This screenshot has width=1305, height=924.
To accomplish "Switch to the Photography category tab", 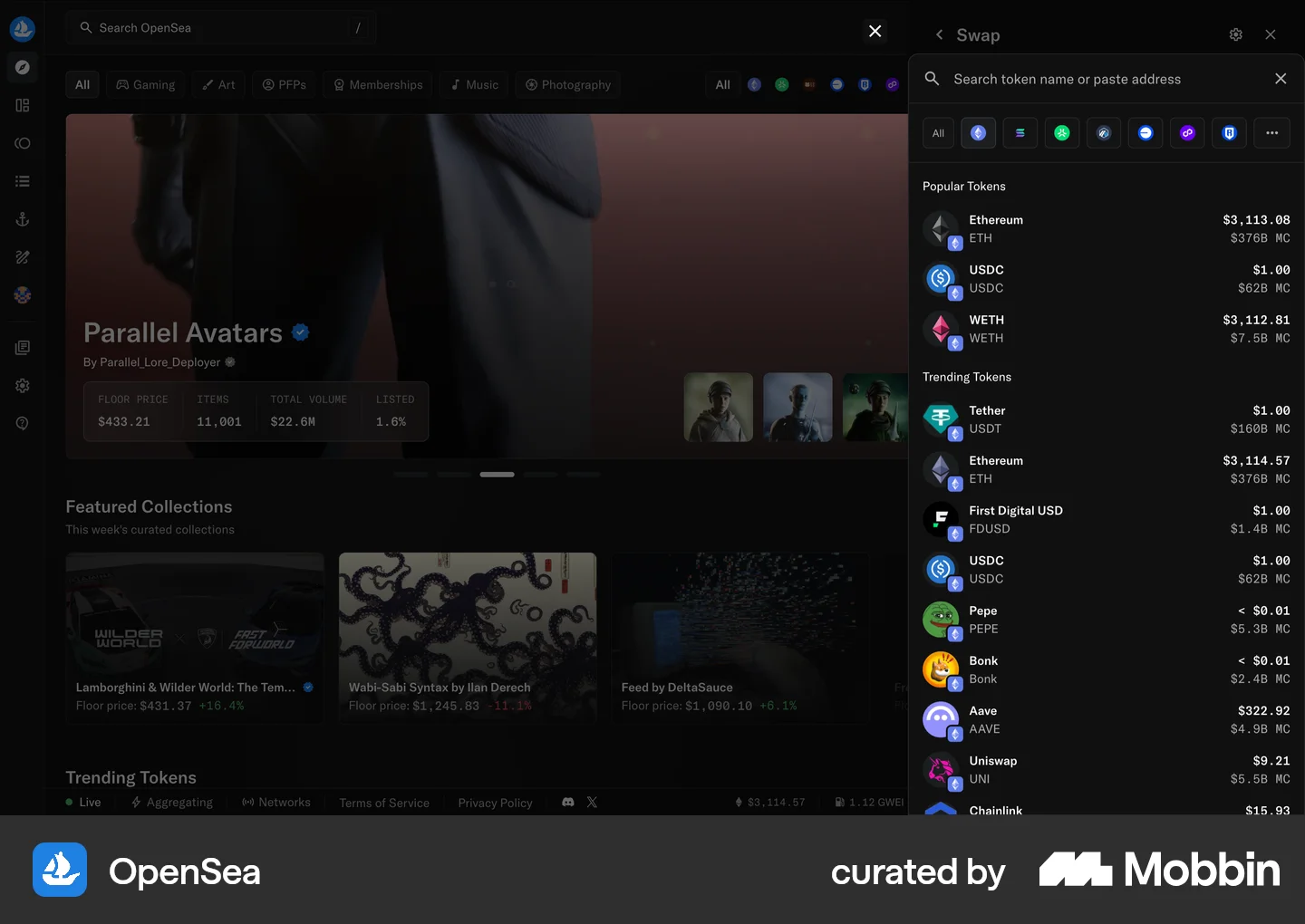I will (568, 84).
